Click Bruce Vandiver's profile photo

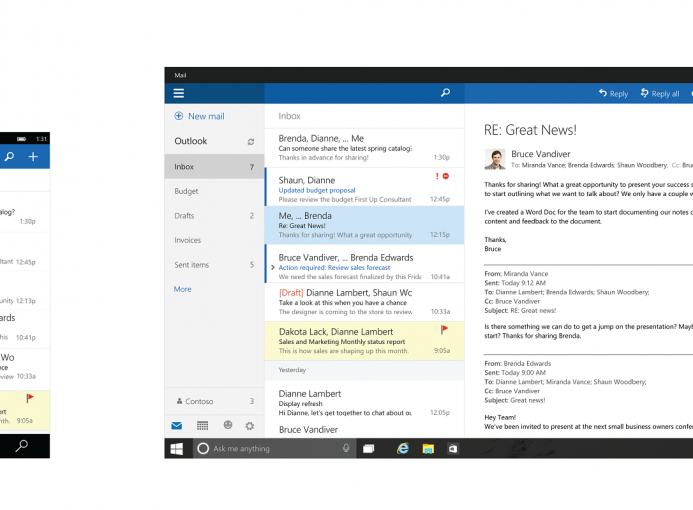click(495, 159)
